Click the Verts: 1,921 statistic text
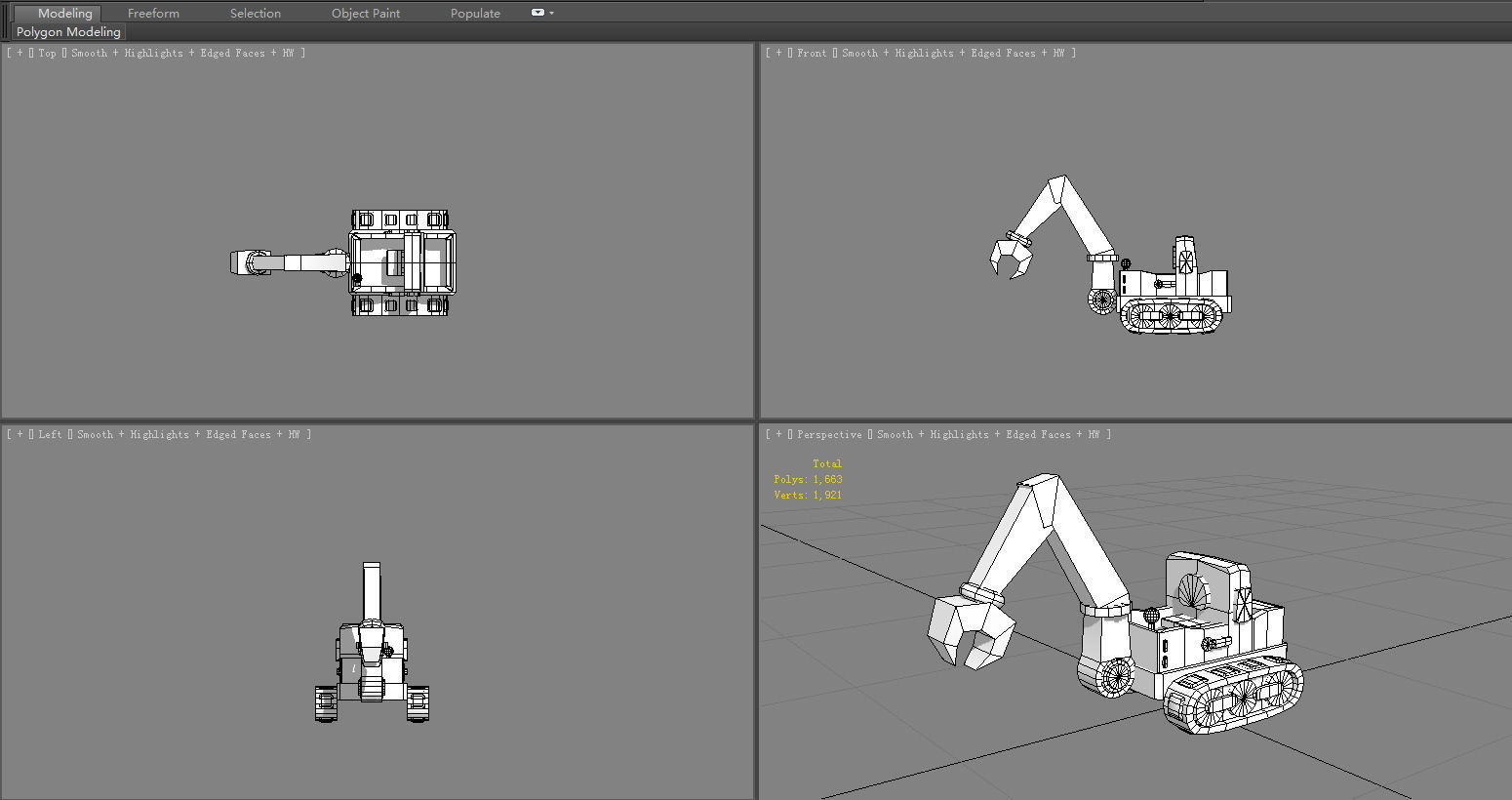 808,496
